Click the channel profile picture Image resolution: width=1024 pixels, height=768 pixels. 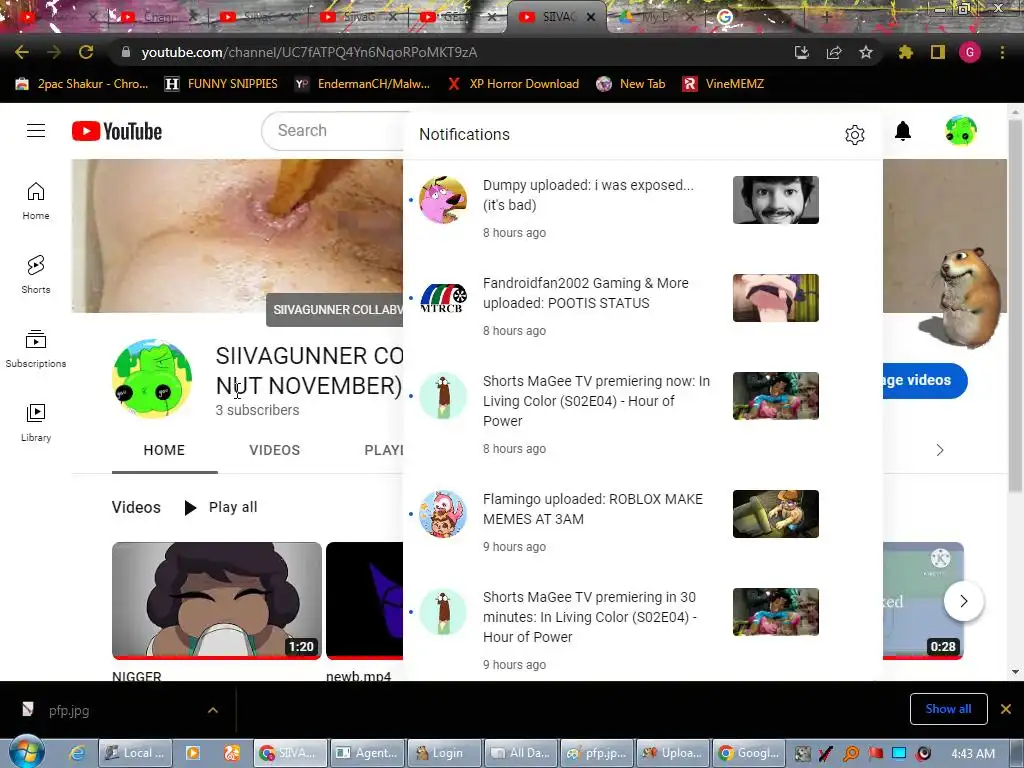[x=152, y=379]
